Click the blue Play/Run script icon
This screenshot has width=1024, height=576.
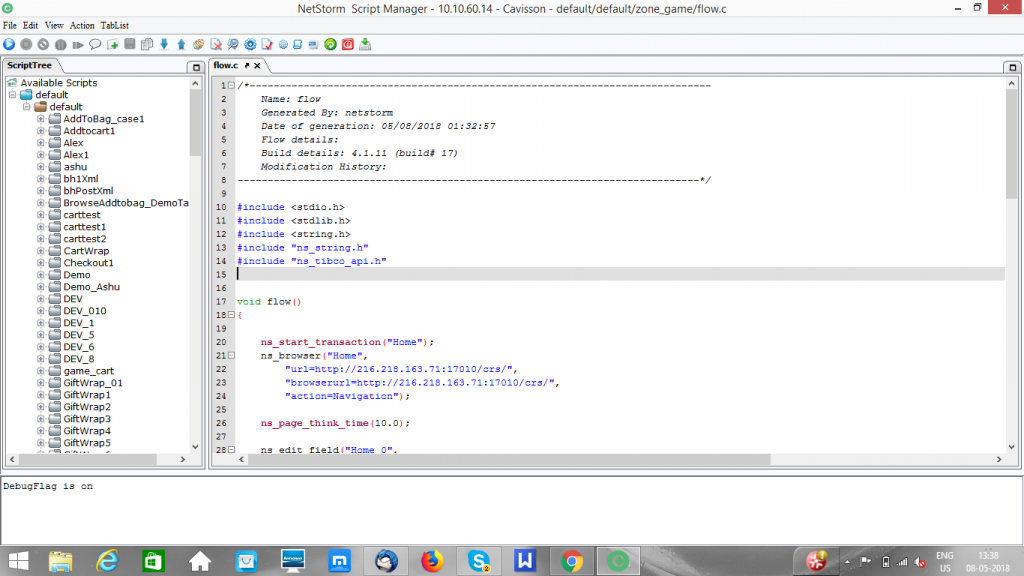click(x=9, y=44)
